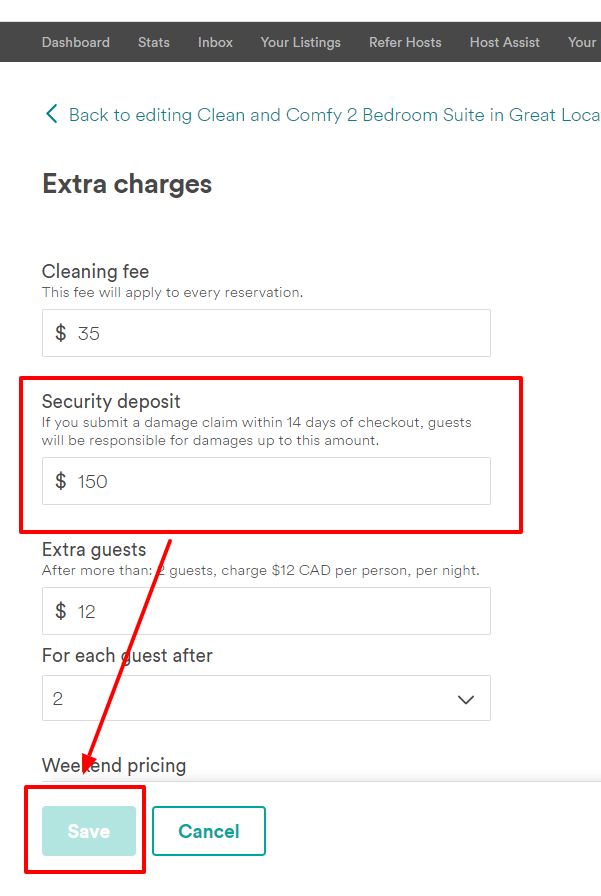Click the 'Weekend pricing' section label
Viewport: 601px width, 896px height.
pyautogui.click(x=114, y=765)
